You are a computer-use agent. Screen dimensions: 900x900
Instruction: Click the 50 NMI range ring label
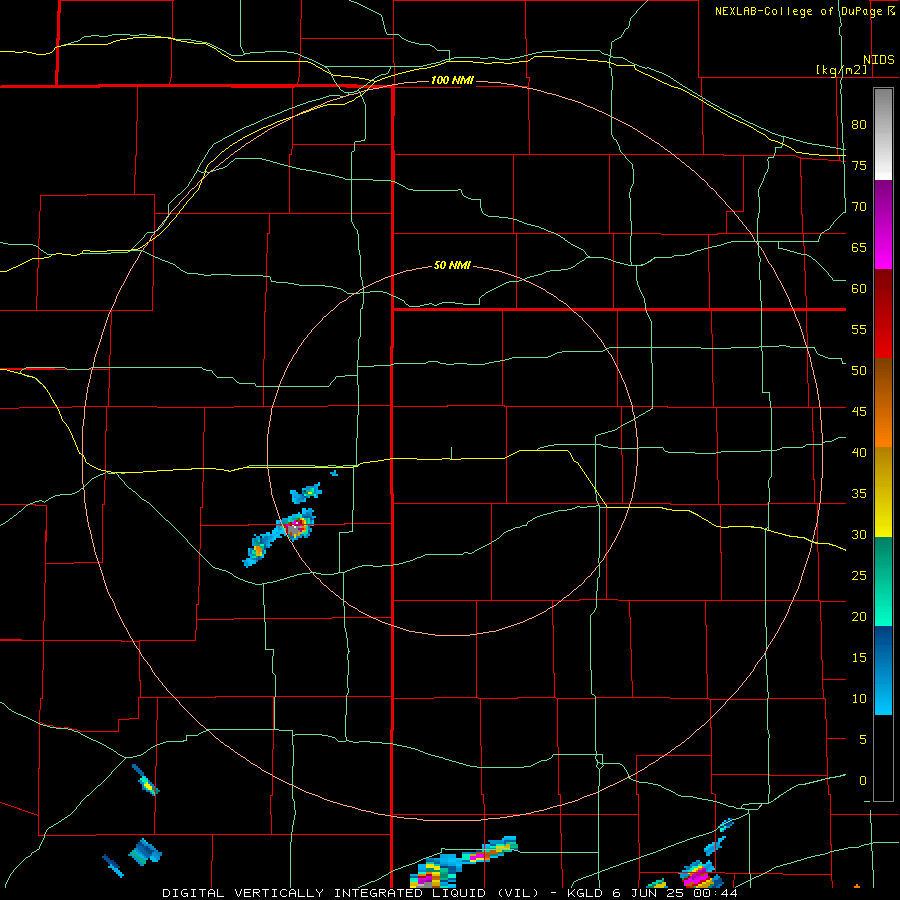452,265
